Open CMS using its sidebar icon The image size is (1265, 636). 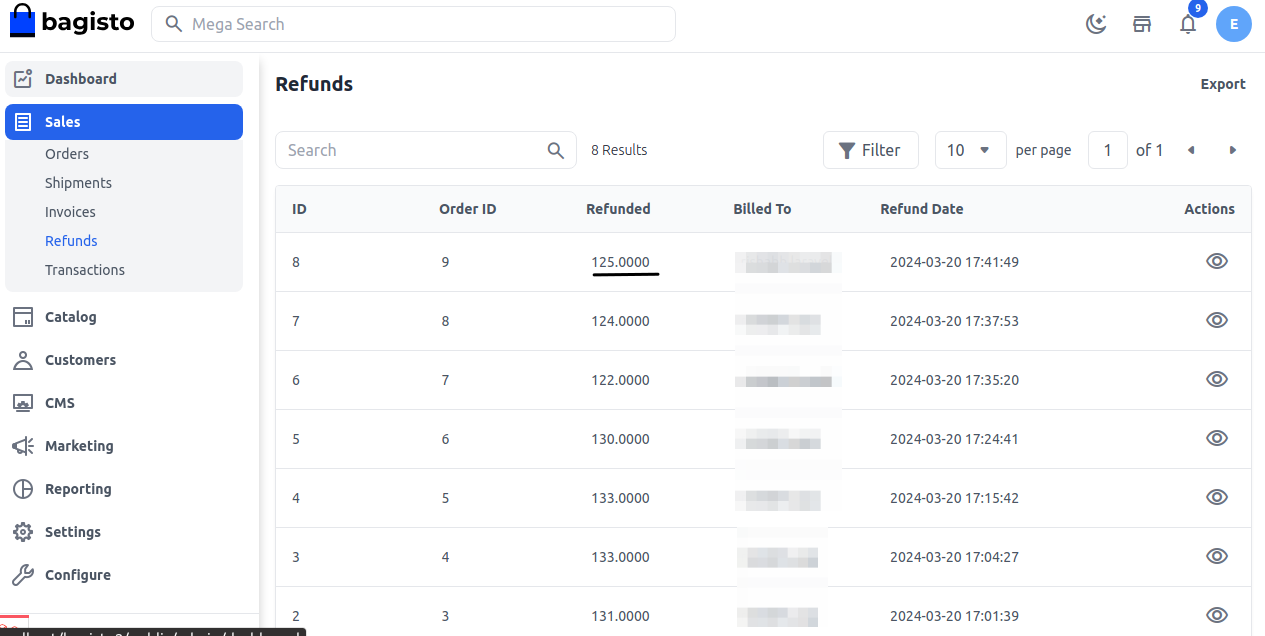click(x=22, y=403)
